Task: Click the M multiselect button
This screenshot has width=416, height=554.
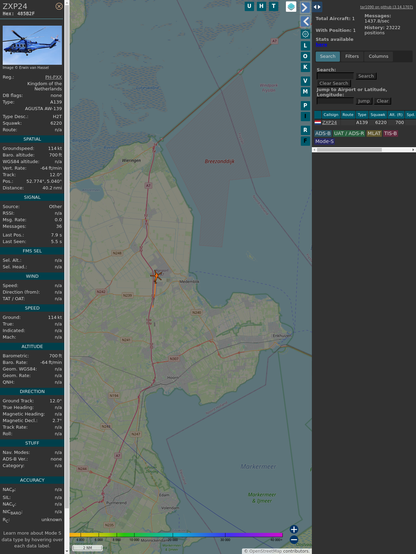Action: pyautogui.click(x=305, y=92)
